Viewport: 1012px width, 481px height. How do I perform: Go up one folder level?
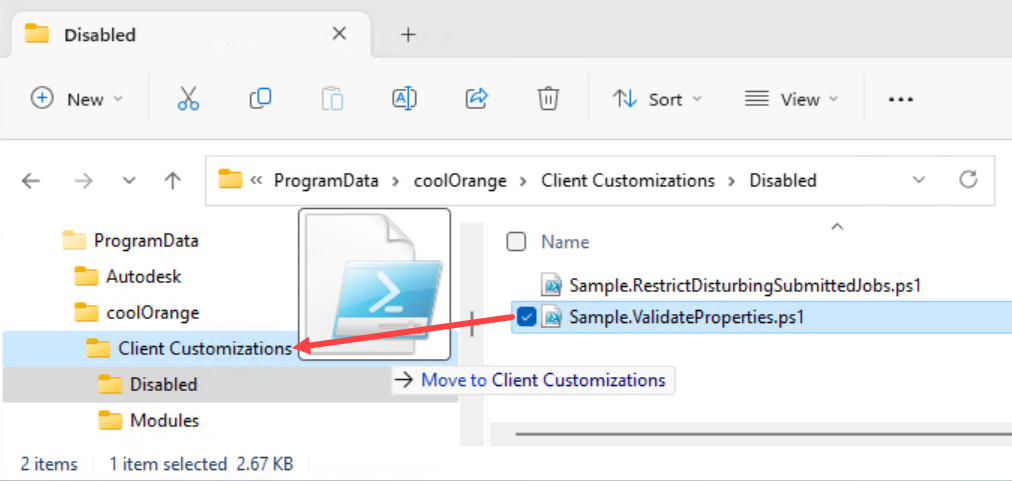(173, 180)
